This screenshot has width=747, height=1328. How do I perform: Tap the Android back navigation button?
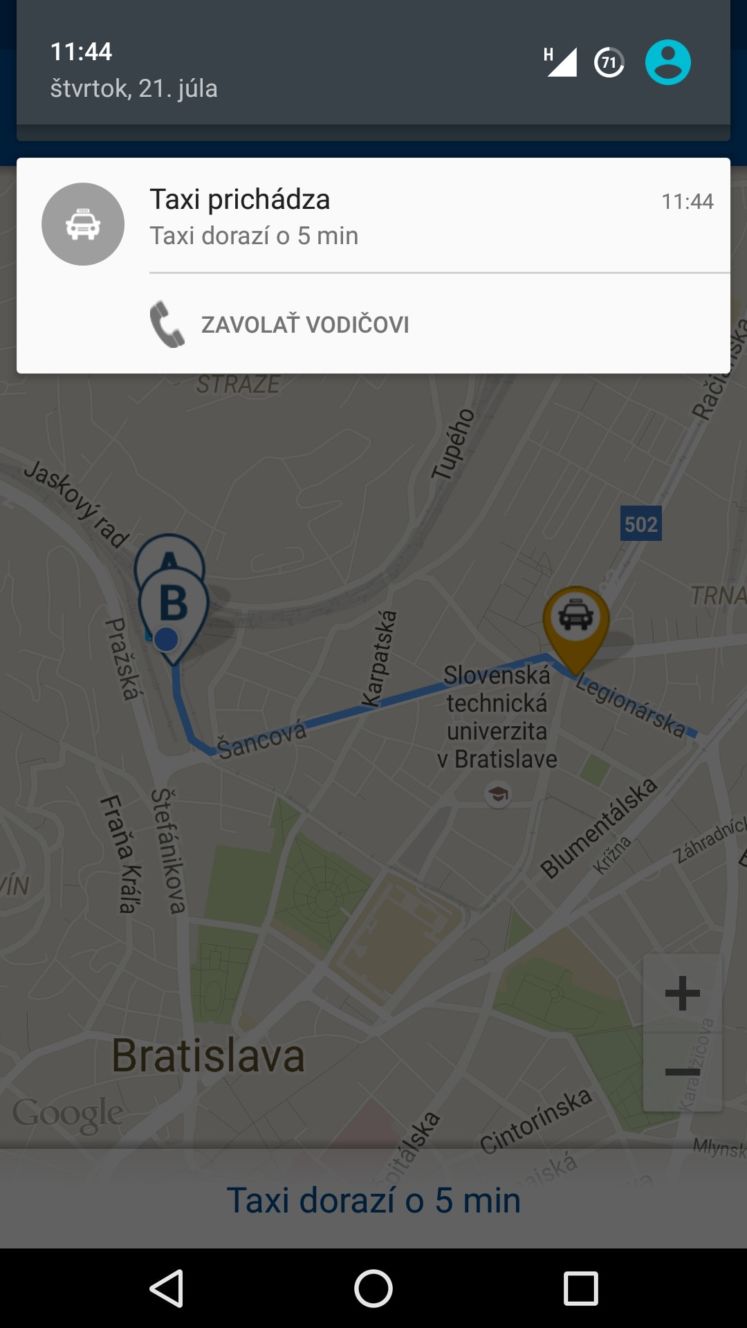166,1288
